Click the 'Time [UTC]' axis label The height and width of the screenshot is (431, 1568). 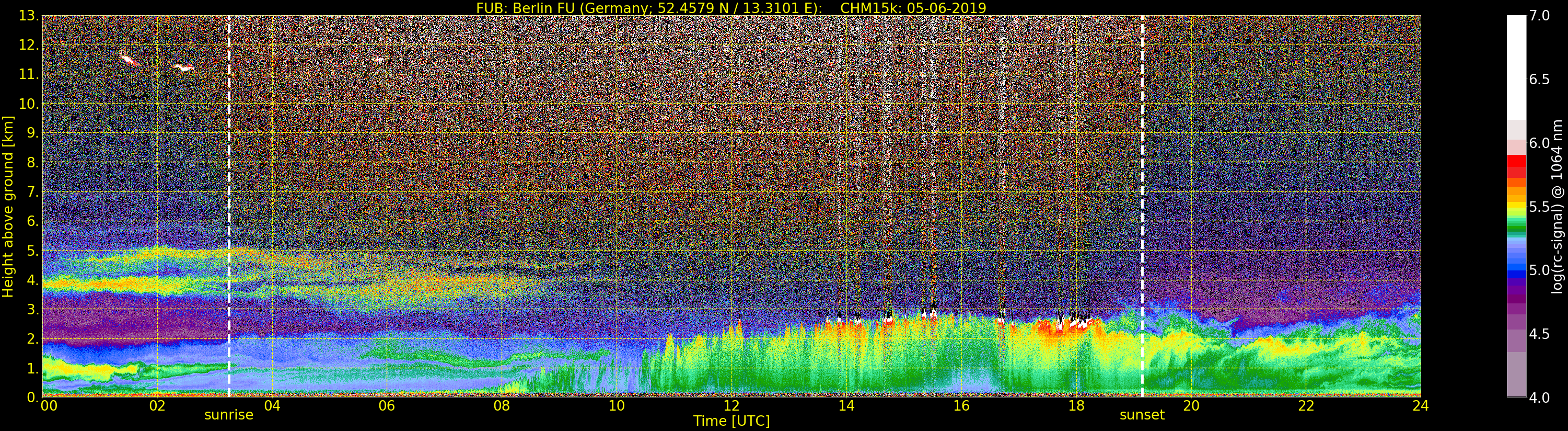pos(731,421)
